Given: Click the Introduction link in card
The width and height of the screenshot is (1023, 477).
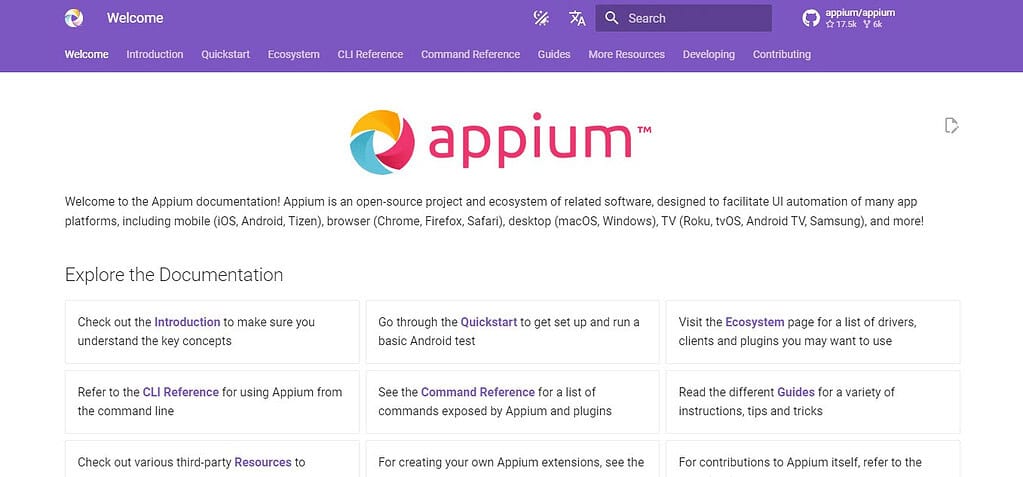Looking at the screenshot, I should 187,322.
